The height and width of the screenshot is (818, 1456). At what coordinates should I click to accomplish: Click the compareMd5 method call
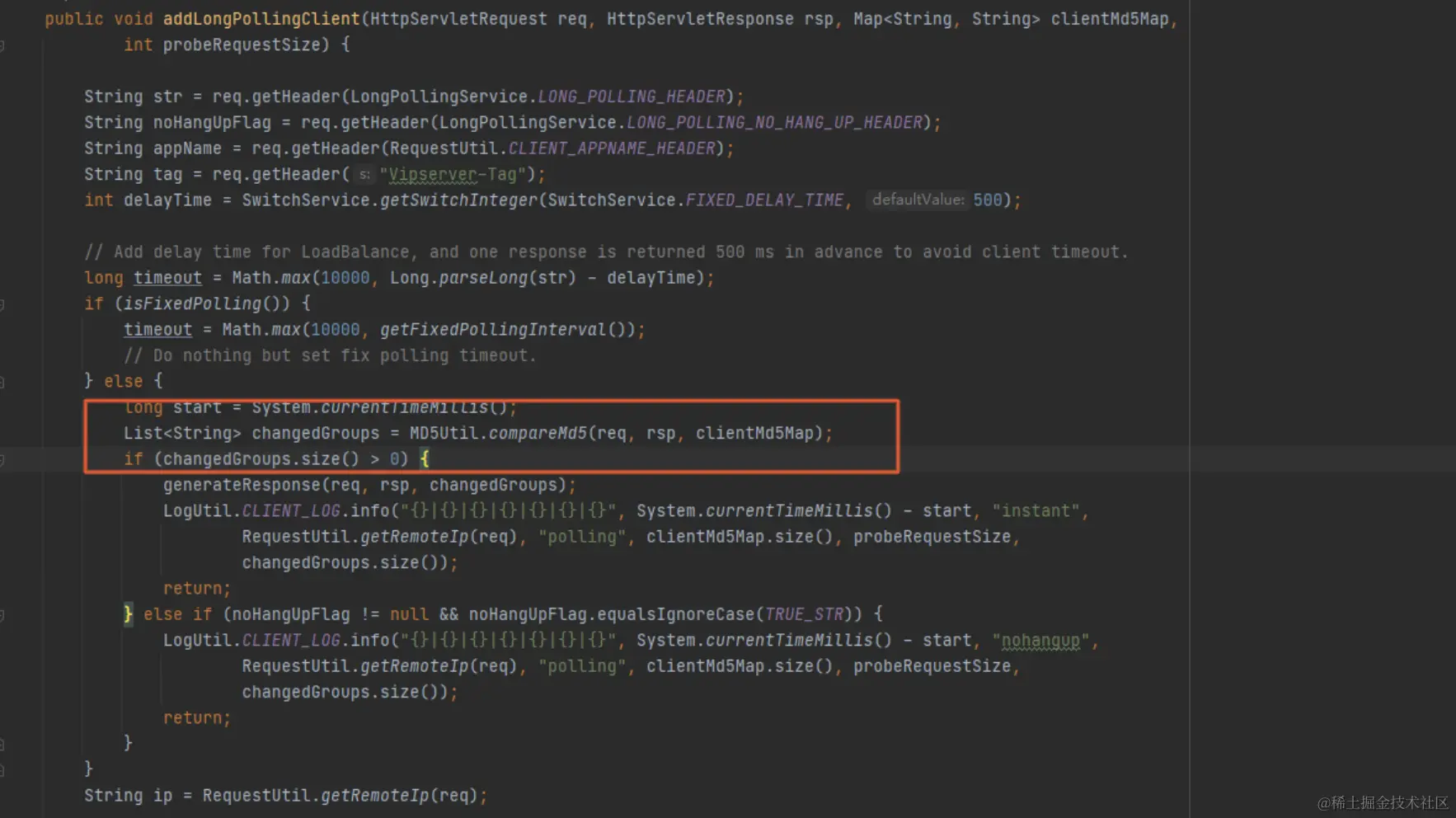click(x=538, y=434)
